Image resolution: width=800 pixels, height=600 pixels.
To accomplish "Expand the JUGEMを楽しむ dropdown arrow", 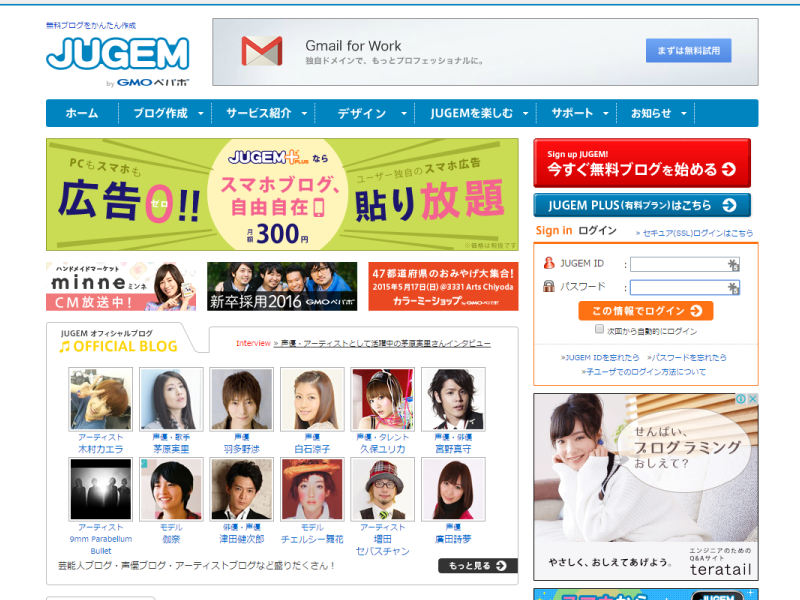I will (x=526, y=113).
